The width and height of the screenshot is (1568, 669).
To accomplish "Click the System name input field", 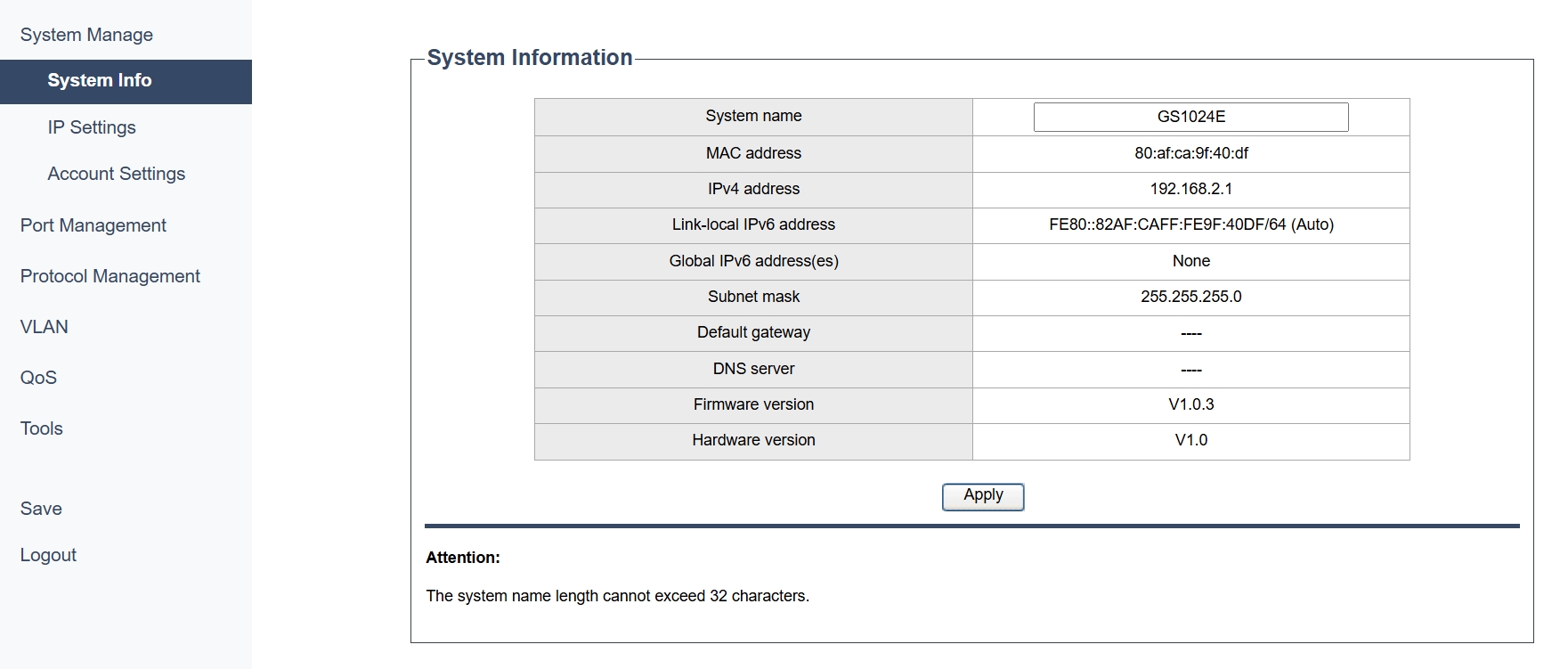I will (1190, 117).
